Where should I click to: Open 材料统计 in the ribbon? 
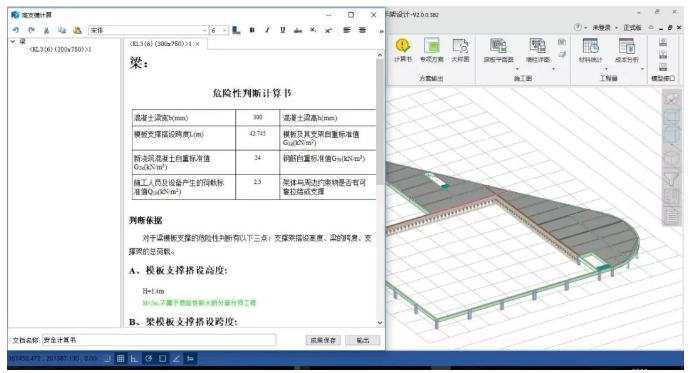(x=591, y=51)
